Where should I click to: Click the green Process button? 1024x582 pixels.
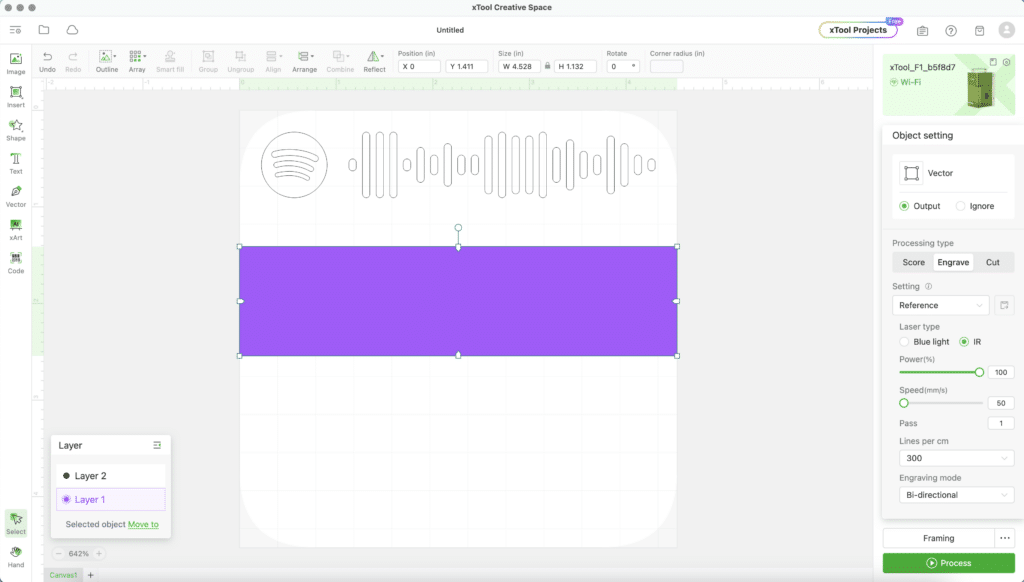(948, 562)
